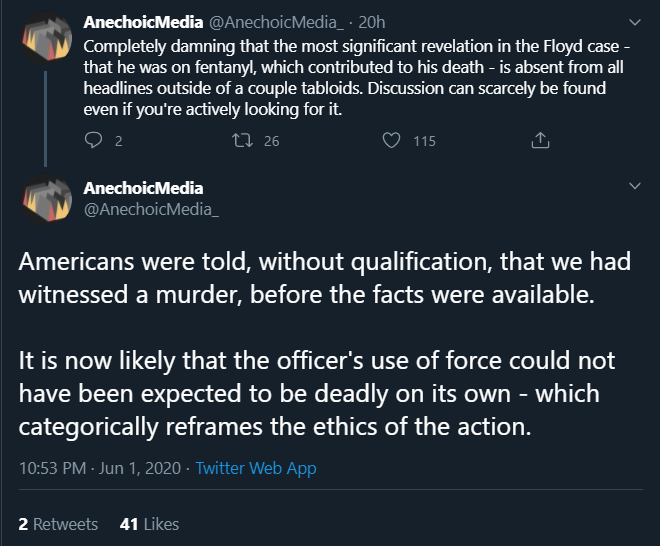
Task: View the 41 Likes list
Action: (148, 524)
